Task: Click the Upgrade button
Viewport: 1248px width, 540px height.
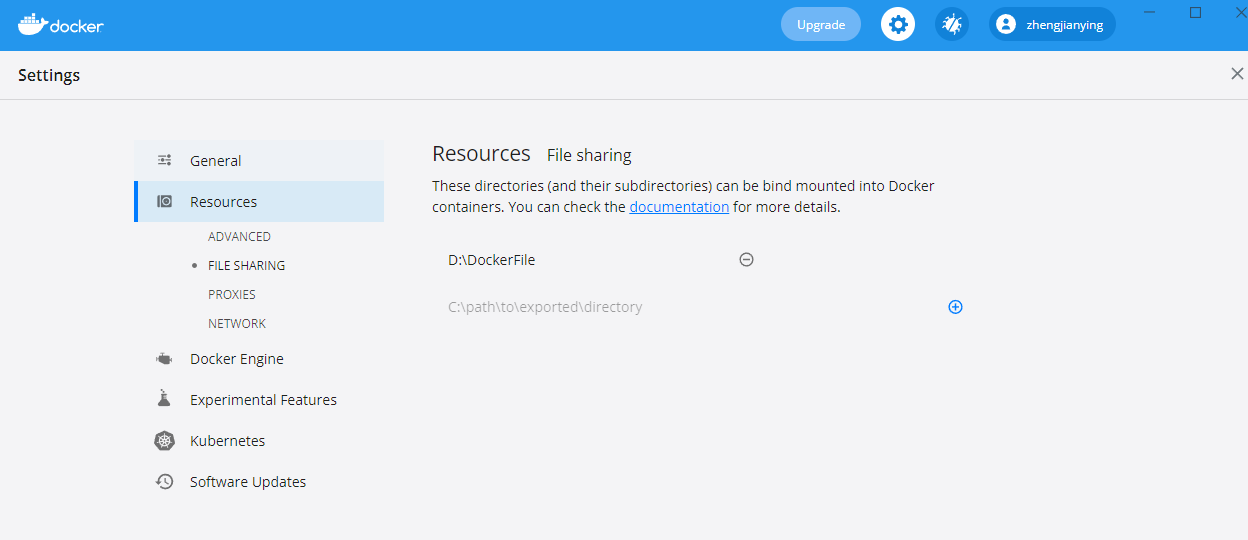Action: pos(821,24)
